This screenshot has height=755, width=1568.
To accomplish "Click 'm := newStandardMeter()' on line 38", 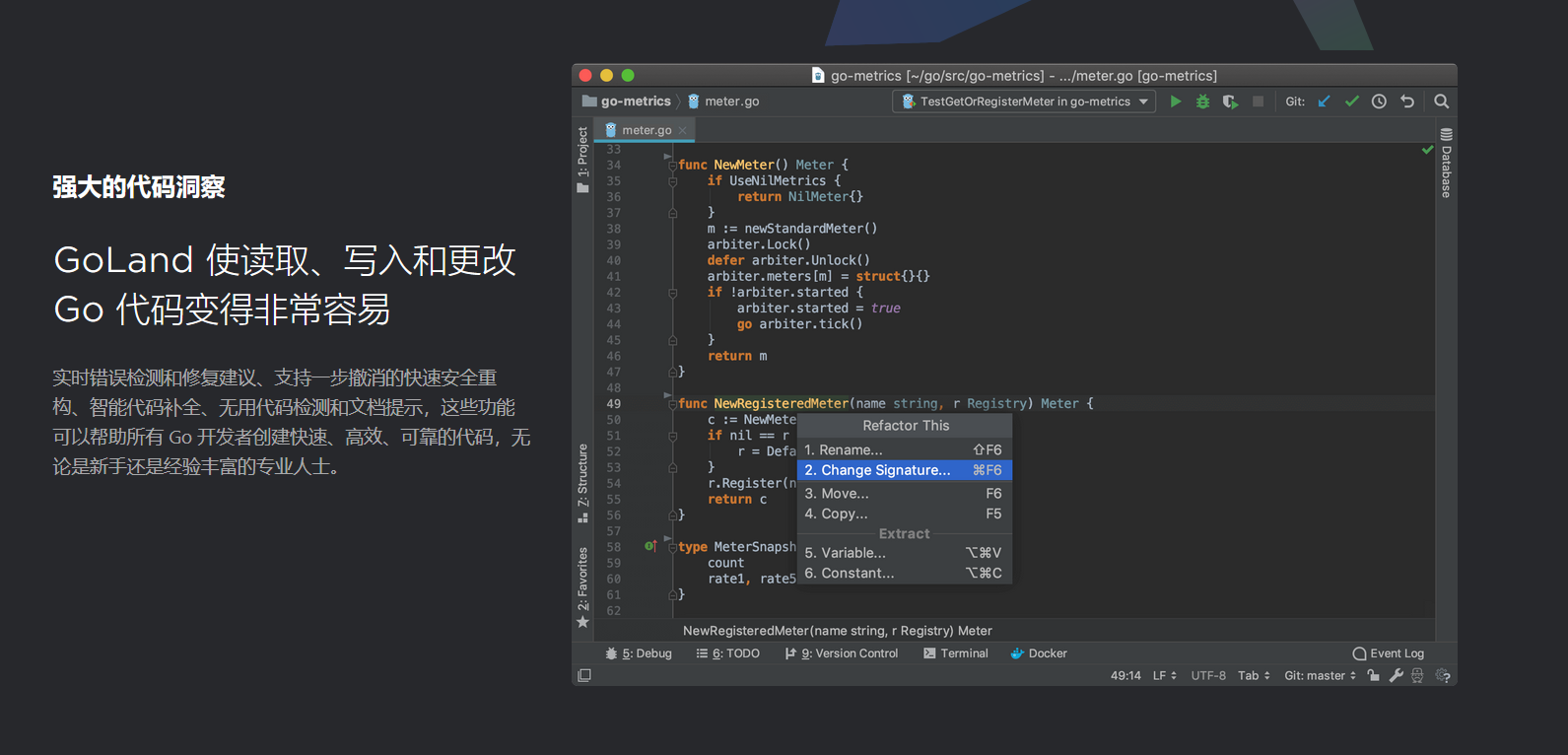I will (x=791, y=229).
